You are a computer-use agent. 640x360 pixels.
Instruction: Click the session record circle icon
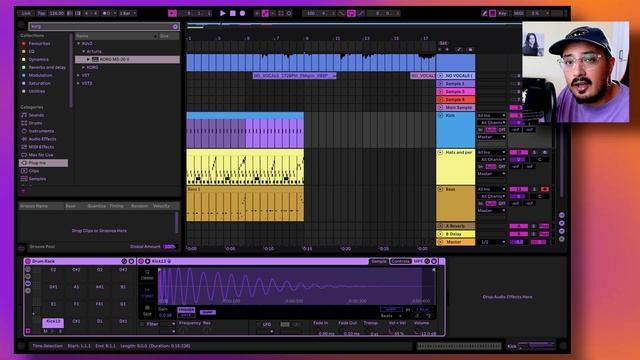coord(289,13)
